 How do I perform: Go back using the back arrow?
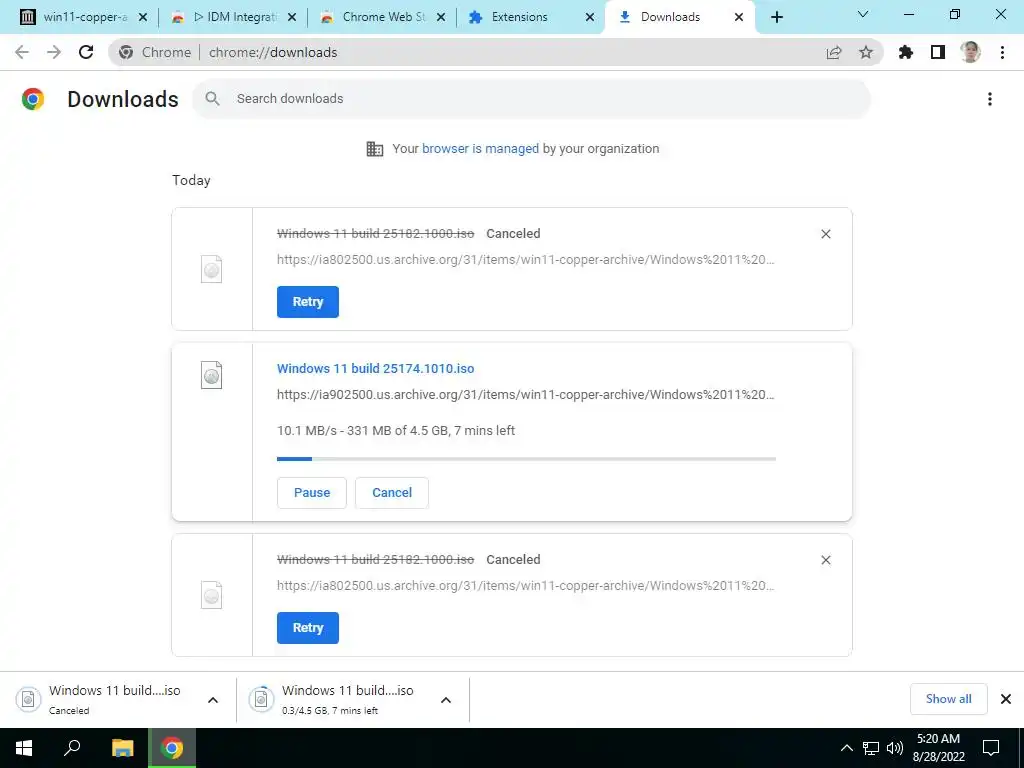click(22, 52)
